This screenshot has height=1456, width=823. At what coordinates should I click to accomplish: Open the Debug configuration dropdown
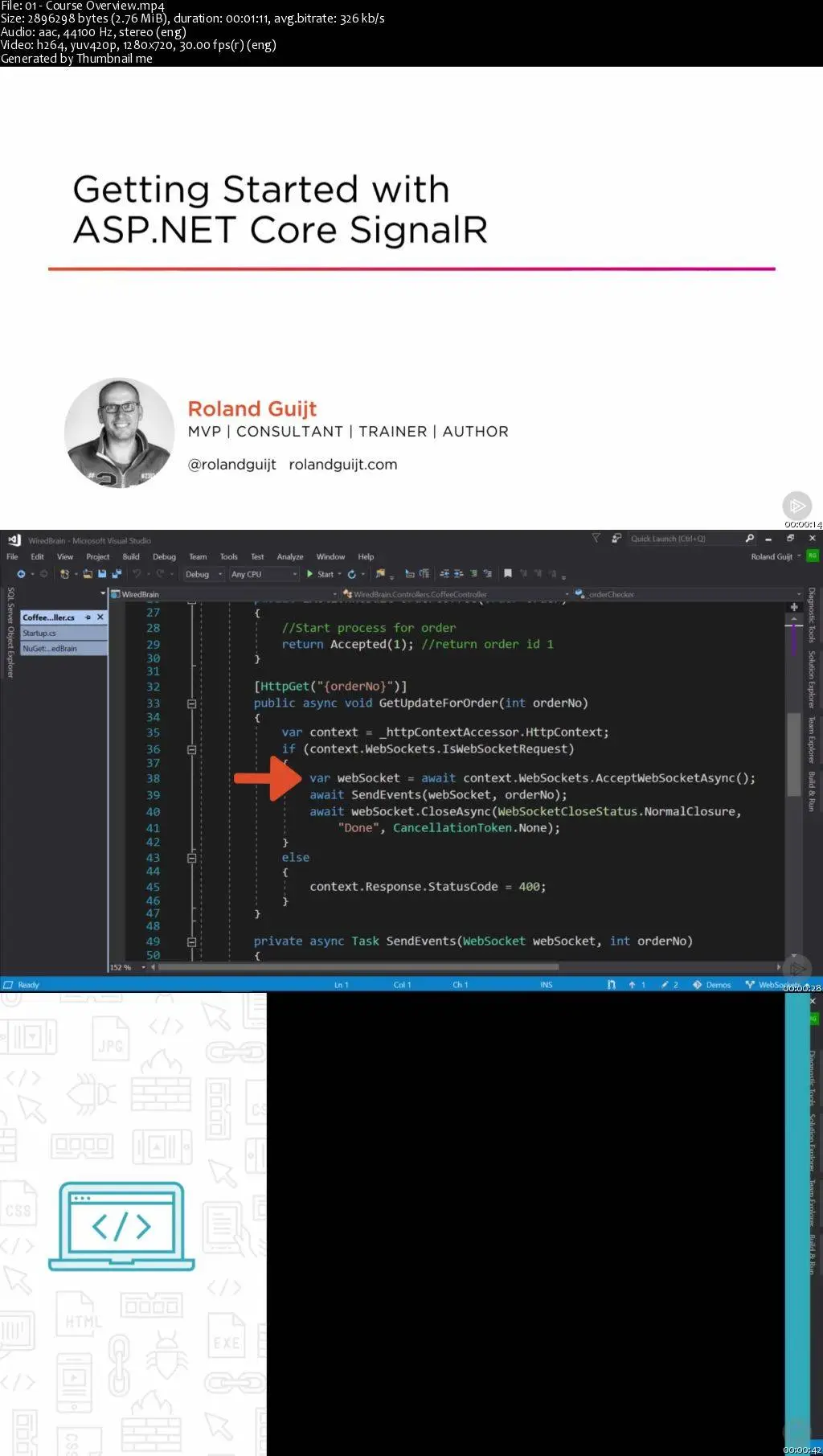coord(204,574)
